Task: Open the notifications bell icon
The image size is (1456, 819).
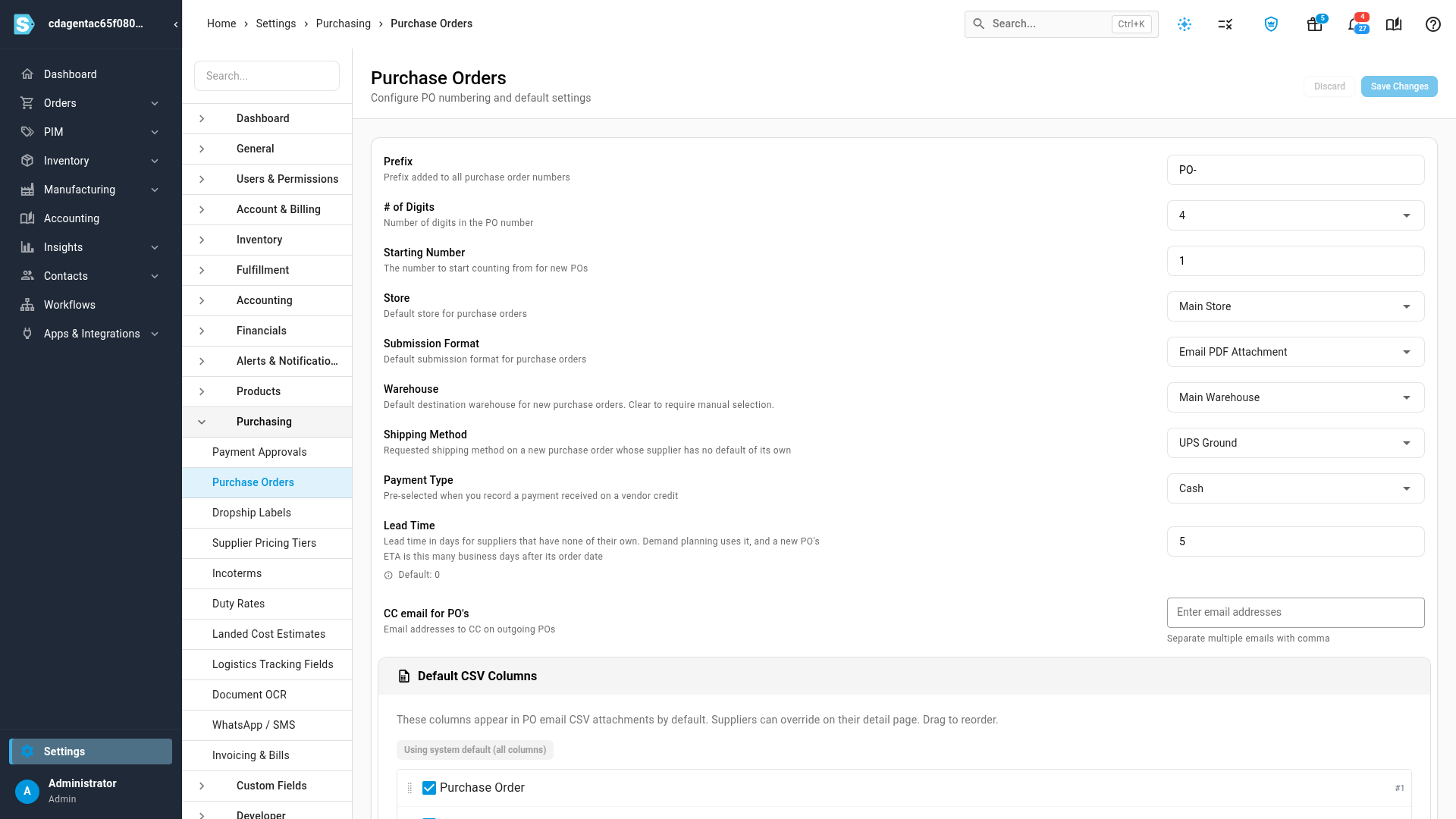Action: coord(1354,24)
